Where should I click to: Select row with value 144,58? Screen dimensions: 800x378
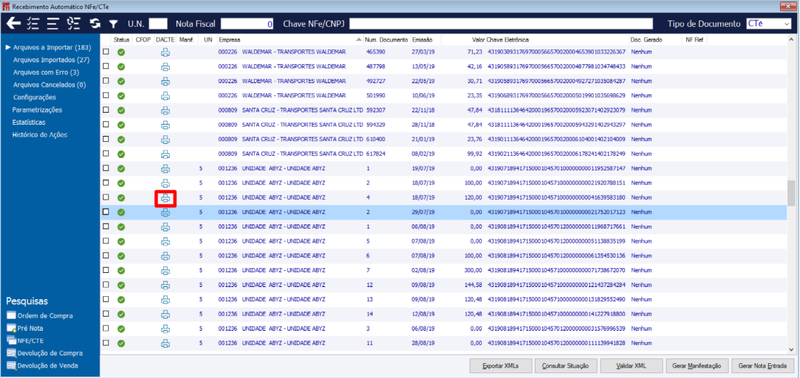coord(443,285)
